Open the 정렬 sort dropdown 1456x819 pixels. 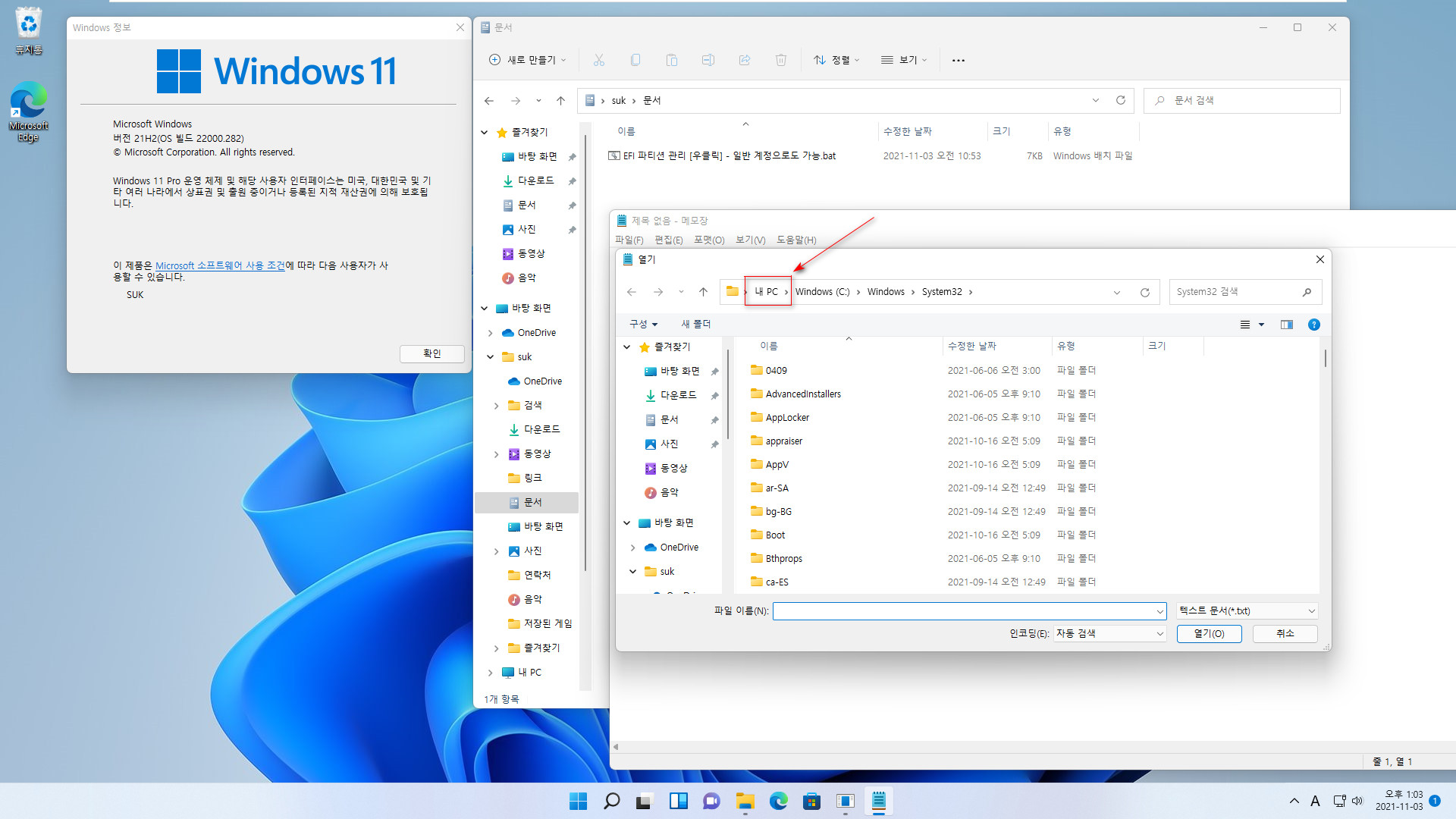click(x=836, y=60)
